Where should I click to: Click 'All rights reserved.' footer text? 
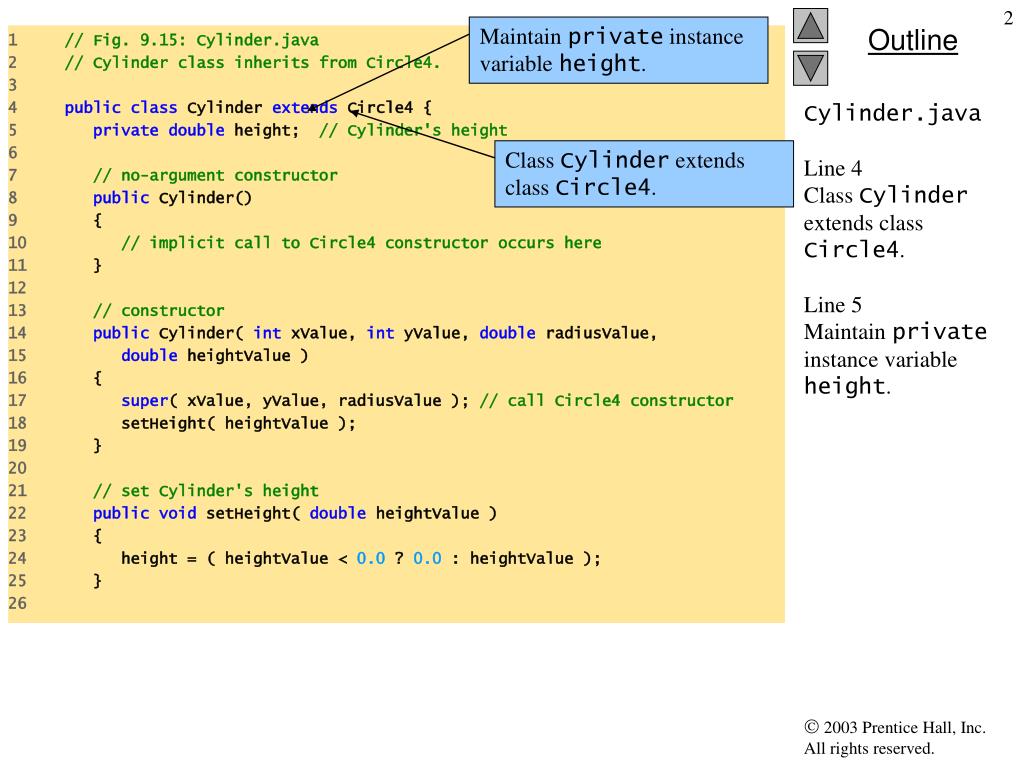tap(869, 748)
